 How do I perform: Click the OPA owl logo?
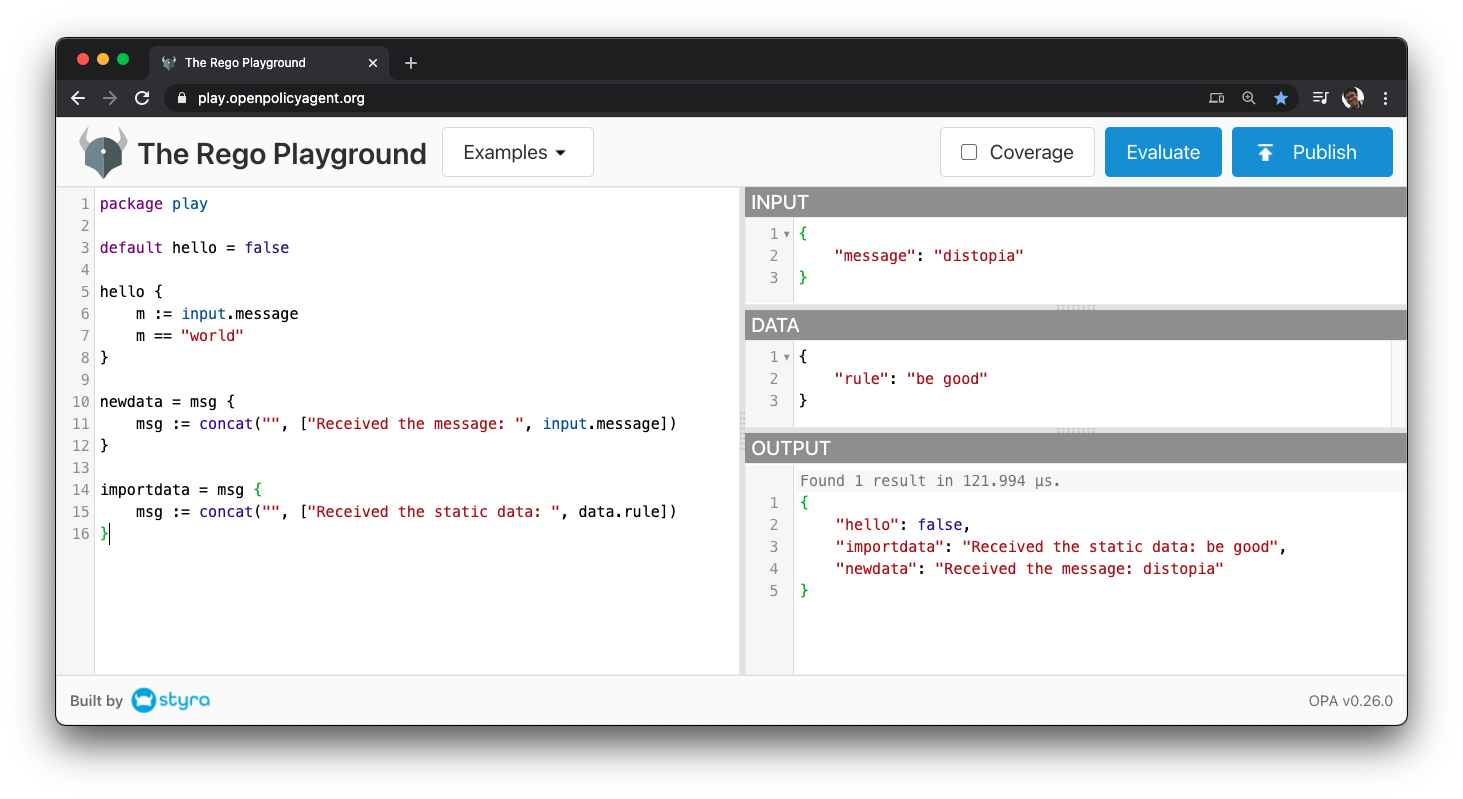coord(103,153)
